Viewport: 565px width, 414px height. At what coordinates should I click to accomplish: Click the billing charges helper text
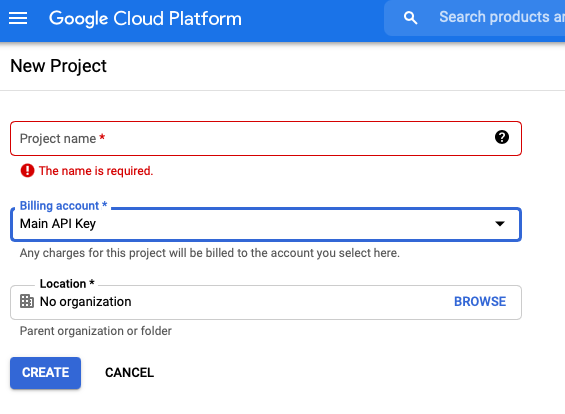[x=210, y=253]
